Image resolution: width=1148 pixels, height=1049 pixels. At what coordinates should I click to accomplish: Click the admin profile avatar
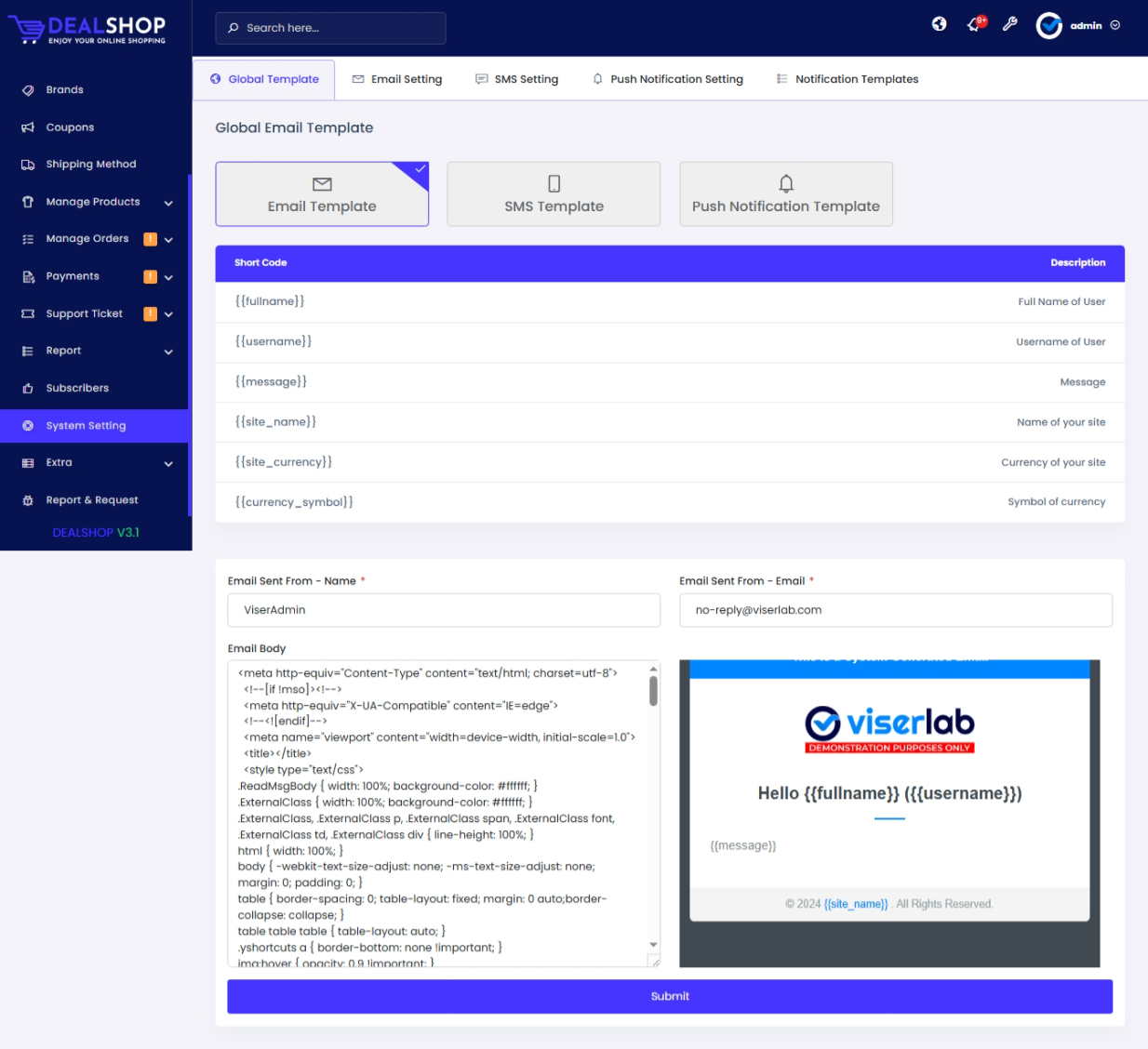tap(1048, 26)
